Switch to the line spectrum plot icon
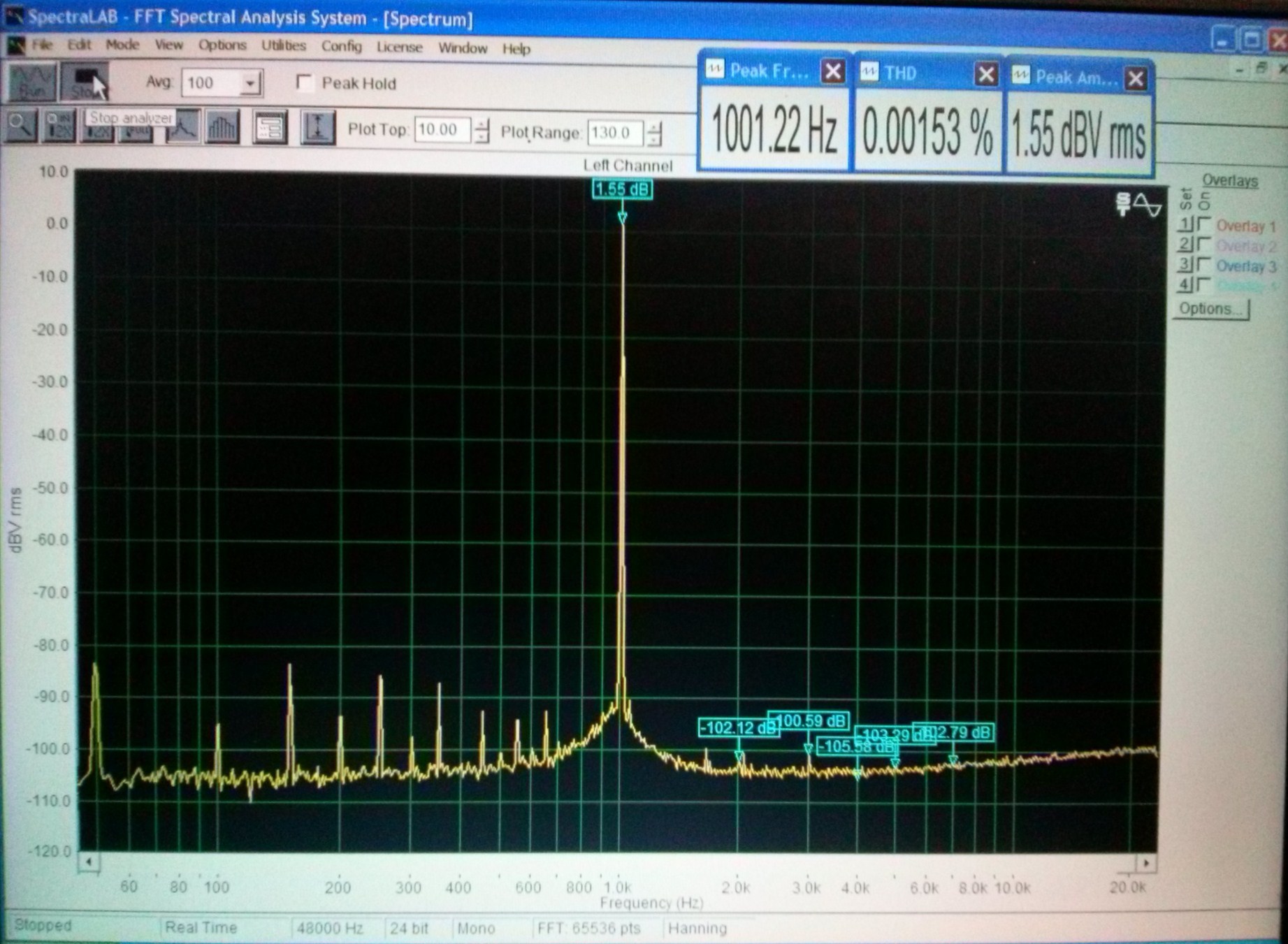The image size is (1288, 944). tap(183, 127)
